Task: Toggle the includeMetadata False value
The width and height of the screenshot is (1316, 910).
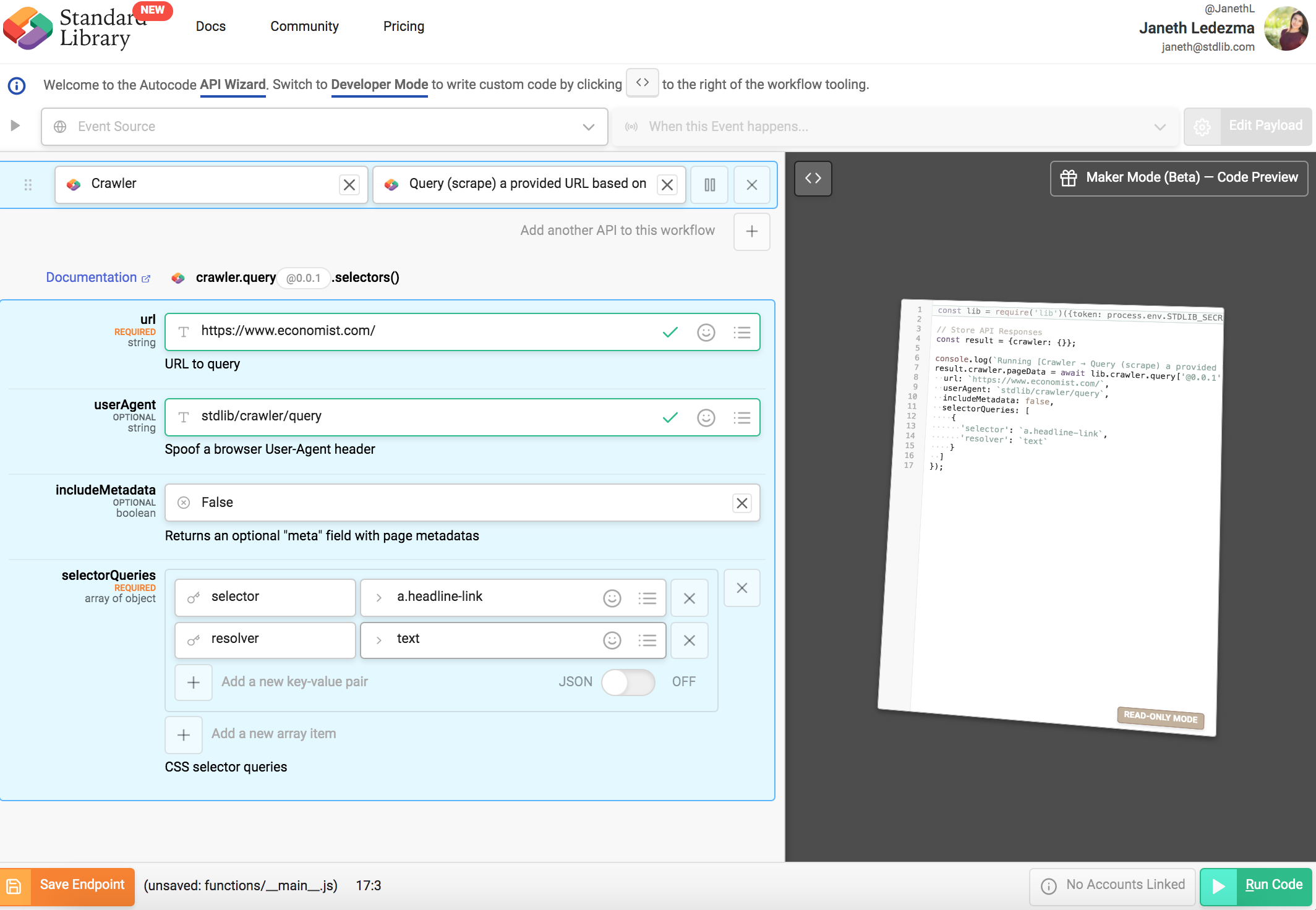Action: (x=462, y=503)
